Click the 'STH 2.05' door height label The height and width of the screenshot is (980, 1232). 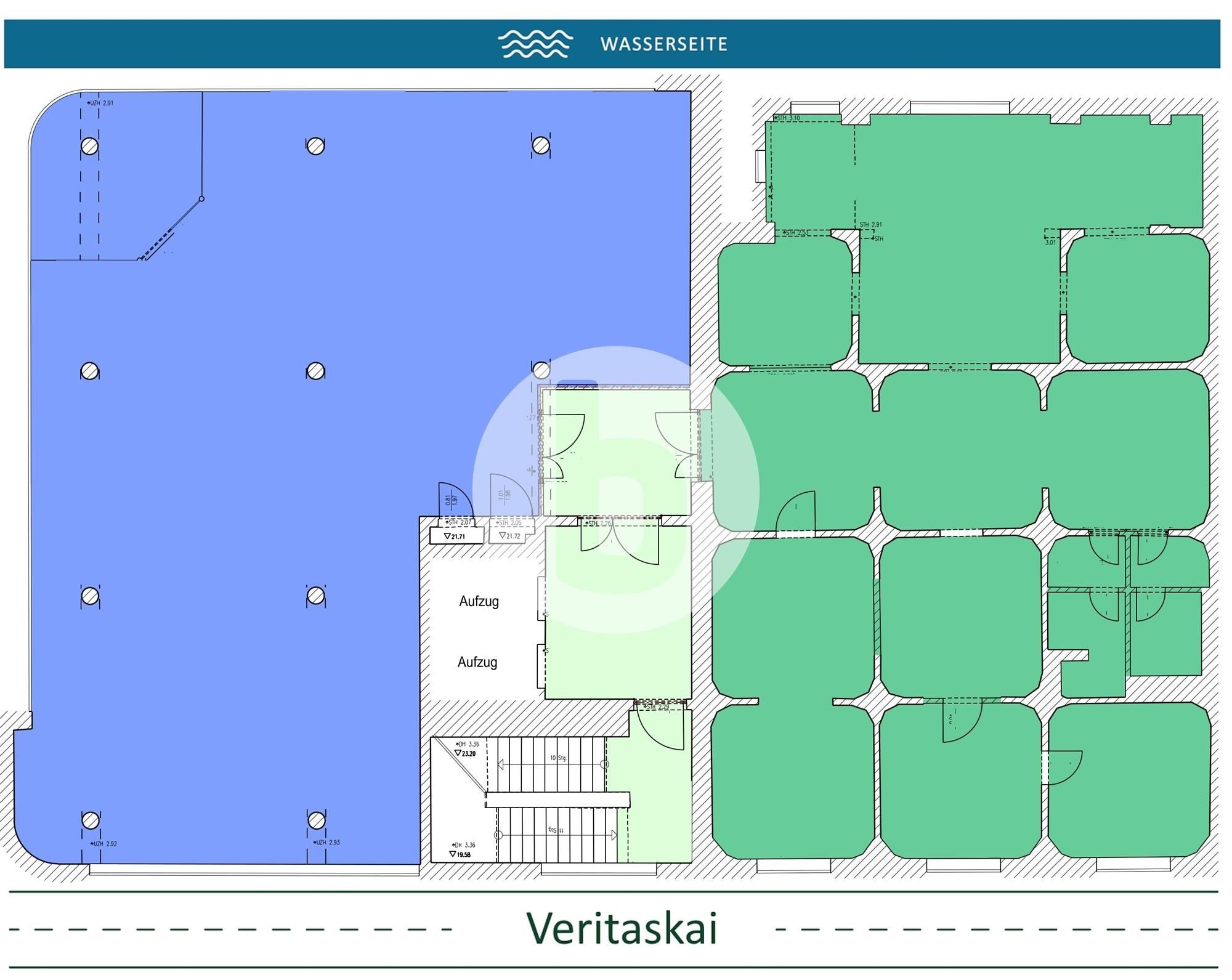(509, 523)
